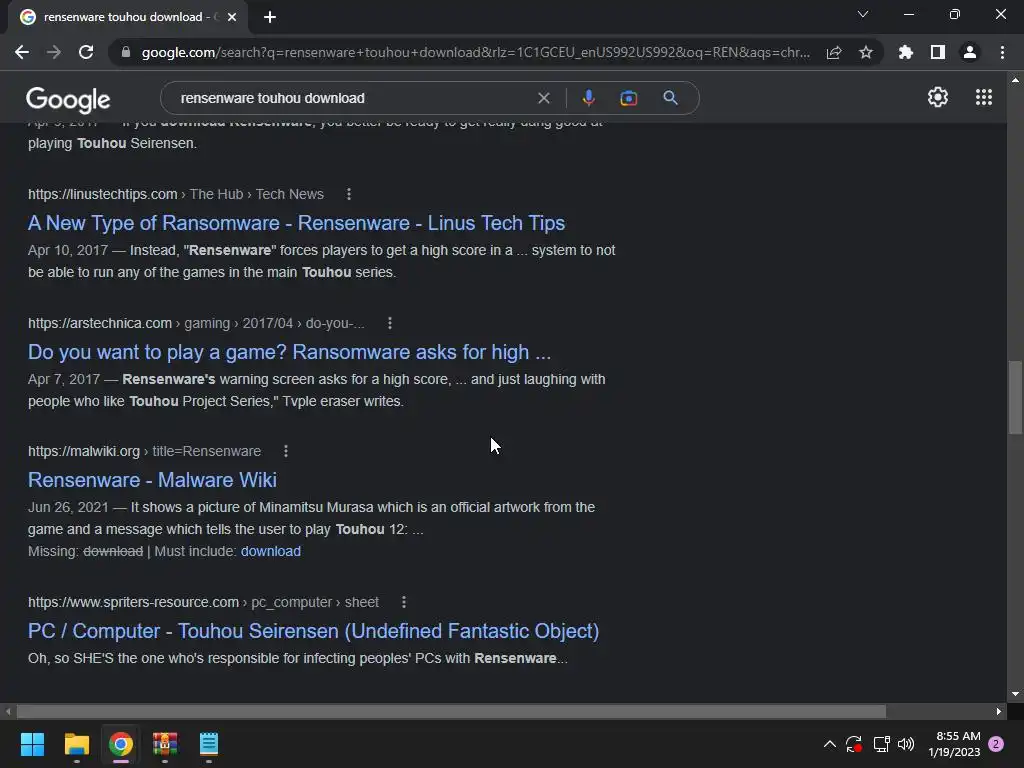Click the linustechtips.com URL breadcrumb

(x=176, y=194)
